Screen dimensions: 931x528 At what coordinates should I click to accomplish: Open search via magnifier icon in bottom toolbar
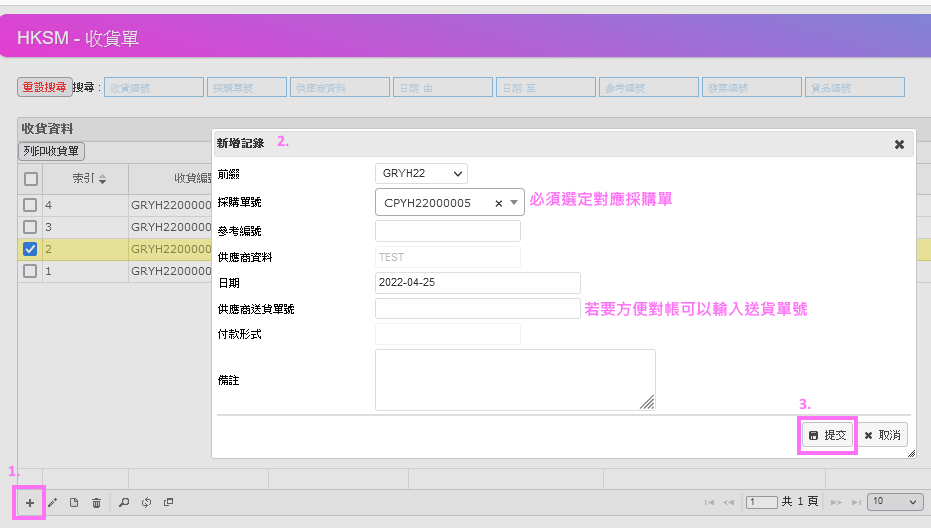coord(124,502)
